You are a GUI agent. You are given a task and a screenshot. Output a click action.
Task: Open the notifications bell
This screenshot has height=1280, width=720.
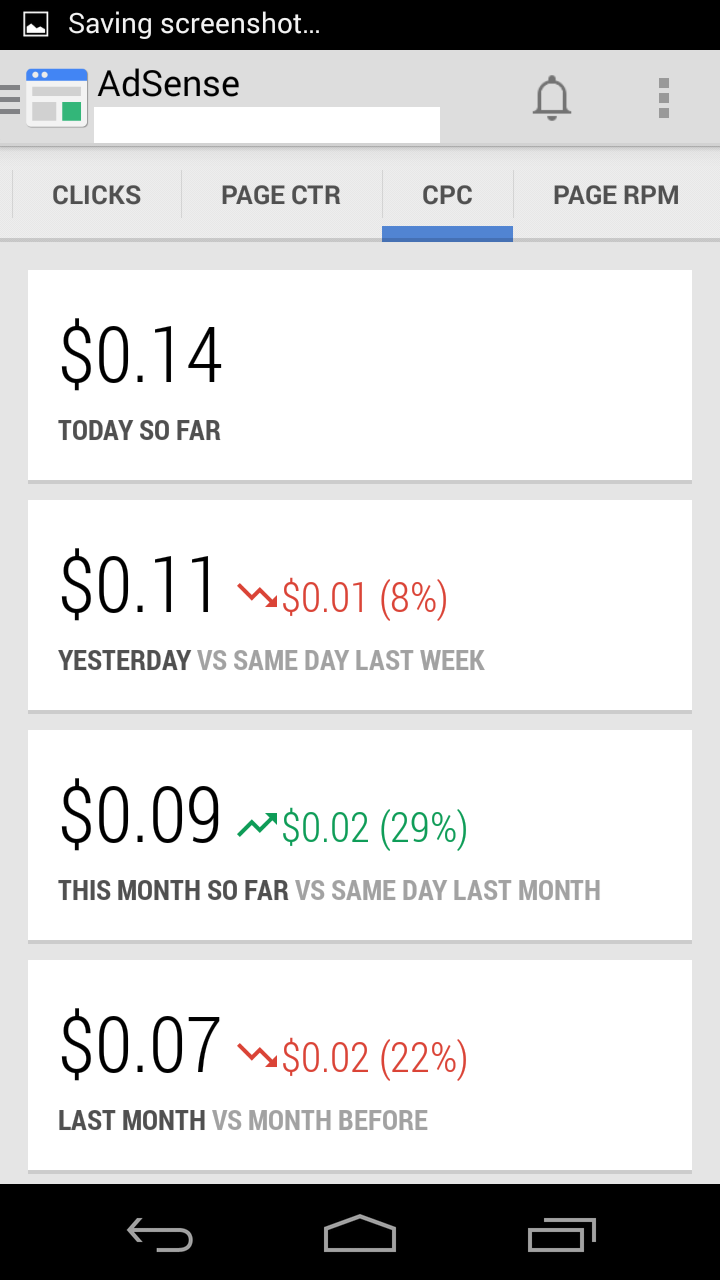tap(551, 99)
